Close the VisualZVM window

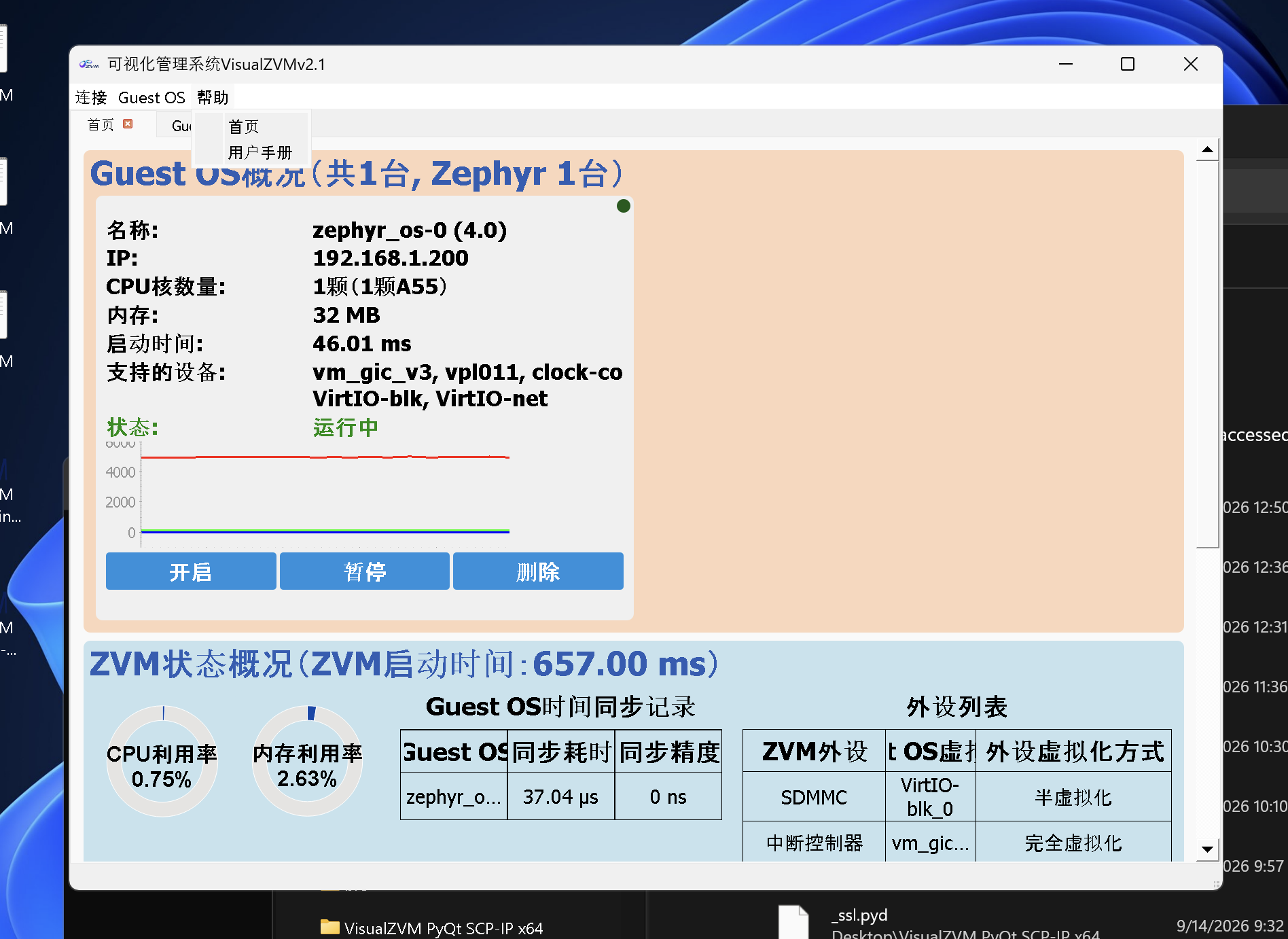coord(1191,65)
